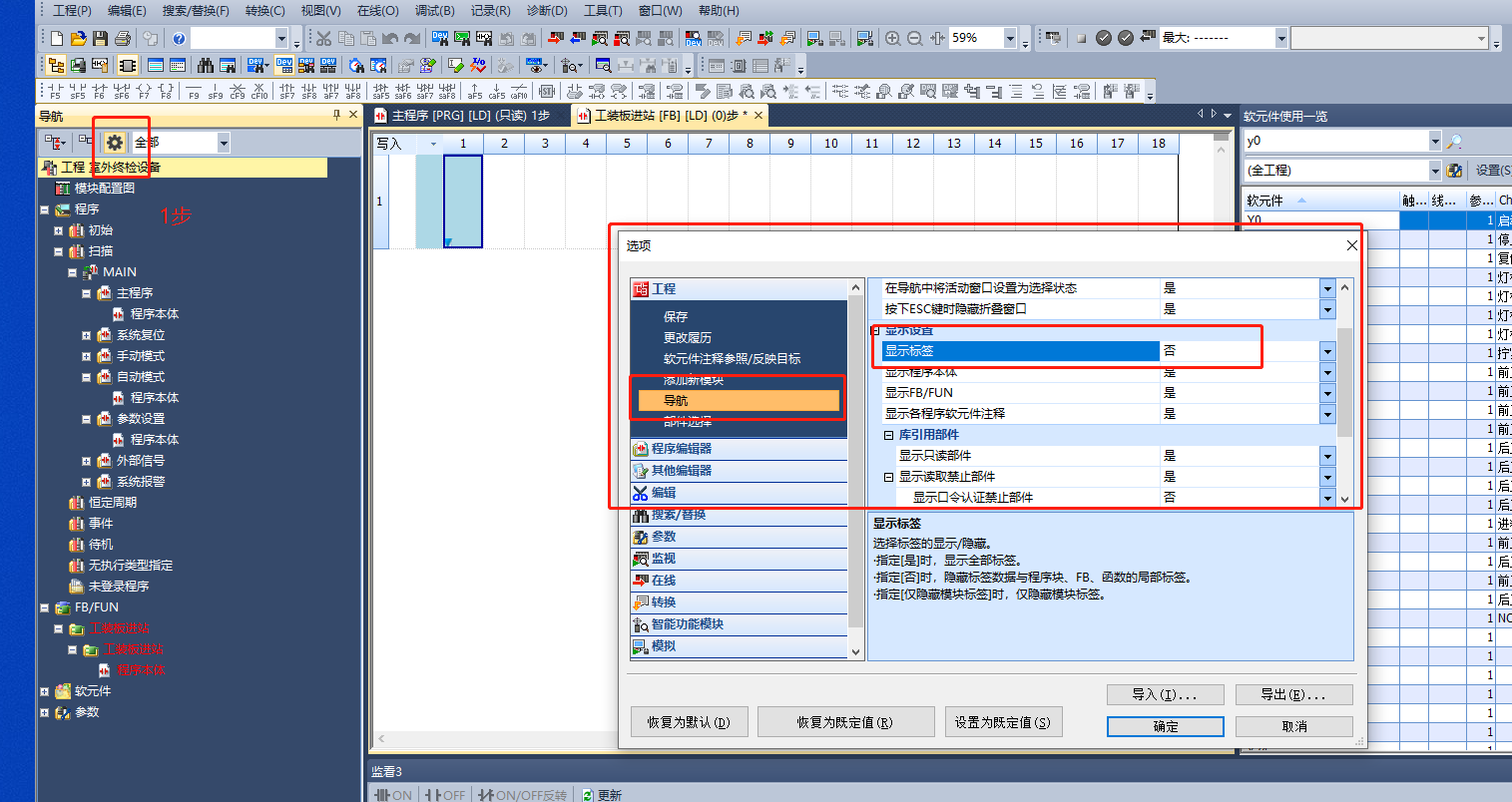Zoom in on the ladder editor
This screenshot has height=802, width=1512.
[x=893, y=38]
